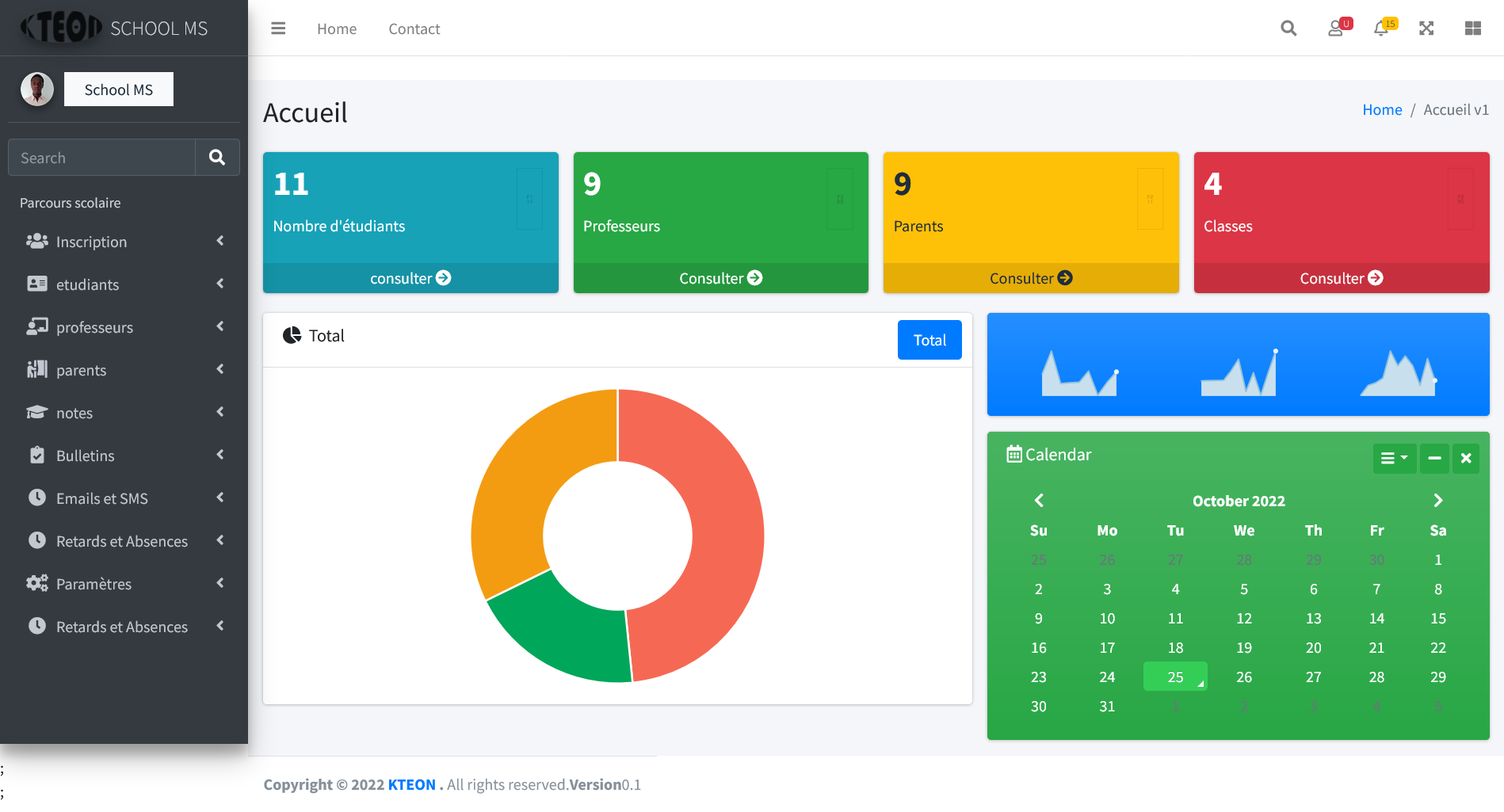Screen dimensions: 1504x812
Task: Expand the Bulletins sidebar menu
Action: click(x=124, y=456)
